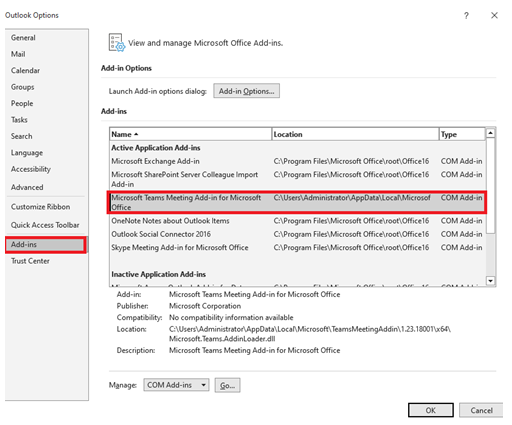Open the Manage COM Add-ins dropdown
512x425 pixels.
pos(176,385)
